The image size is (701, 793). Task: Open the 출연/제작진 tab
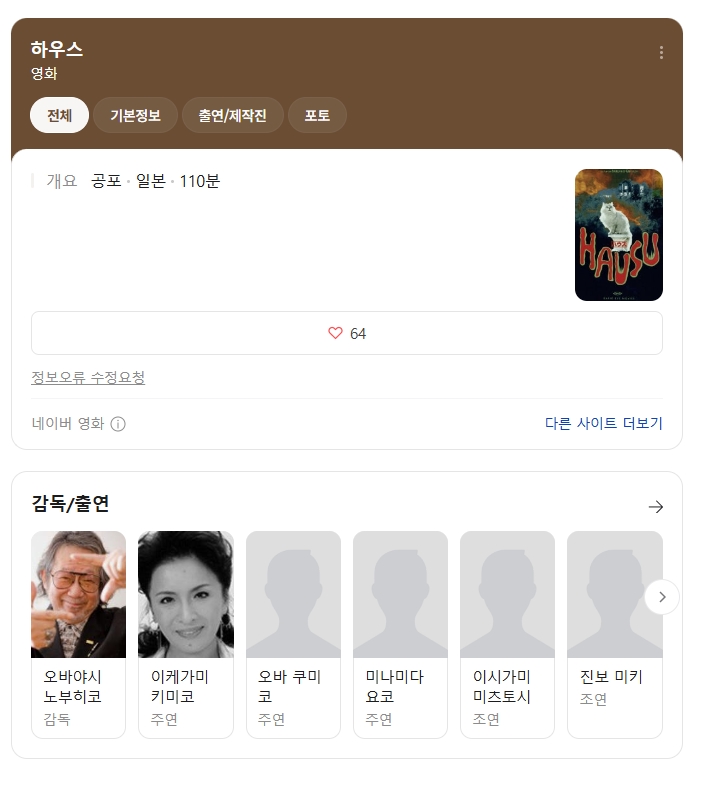coord(233,115)
